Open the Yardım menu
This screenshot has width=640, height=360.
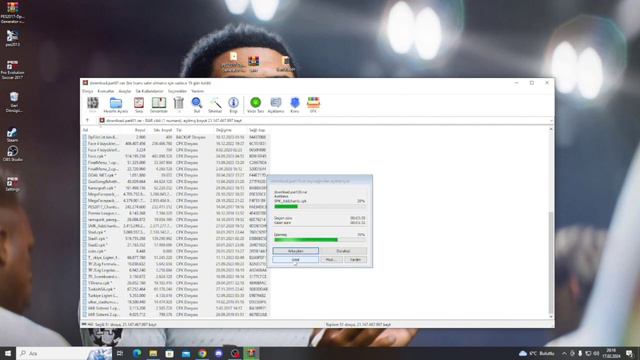(x=198, y=91)
